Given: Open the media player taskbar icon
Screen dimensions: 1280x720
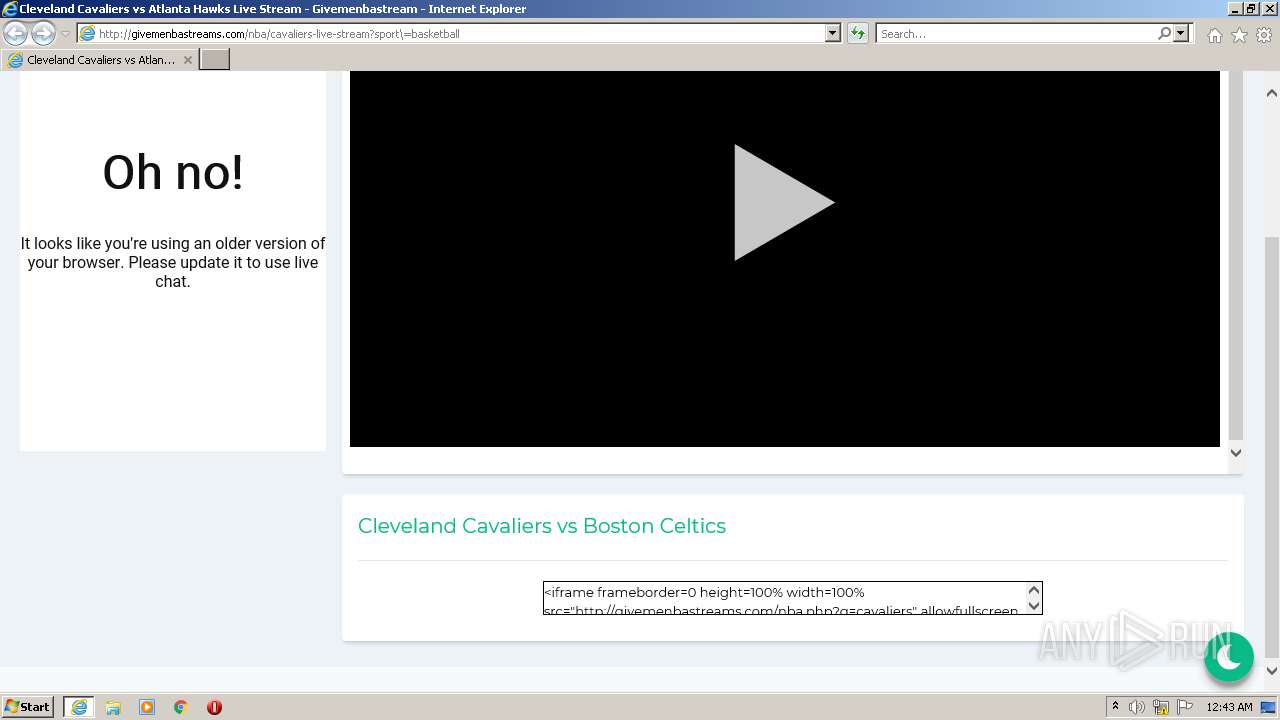Looking at the screenshot, I should [147, 707].
